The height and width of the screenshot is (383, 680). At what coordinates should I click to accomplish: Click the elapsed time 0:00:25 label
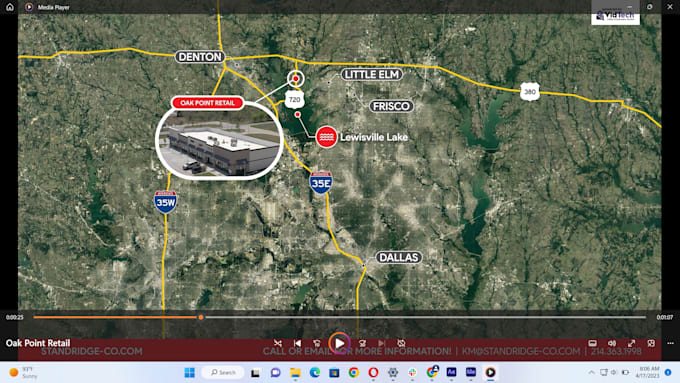(15, 318)
